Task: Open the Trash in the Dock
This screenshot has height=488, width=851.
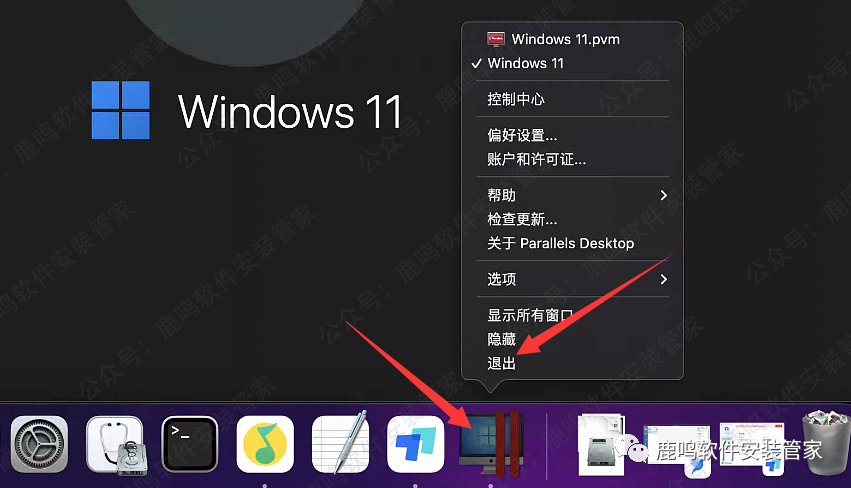Action: click(827, 443)
